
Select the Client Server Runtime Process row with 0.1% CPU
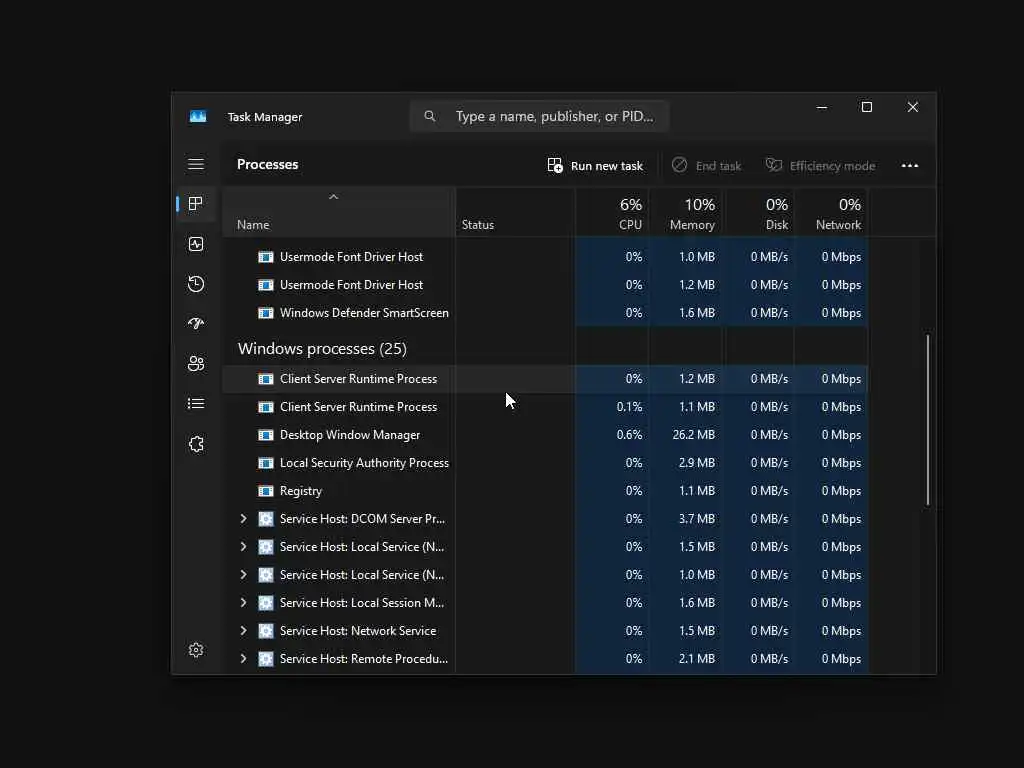coord(545,407)
